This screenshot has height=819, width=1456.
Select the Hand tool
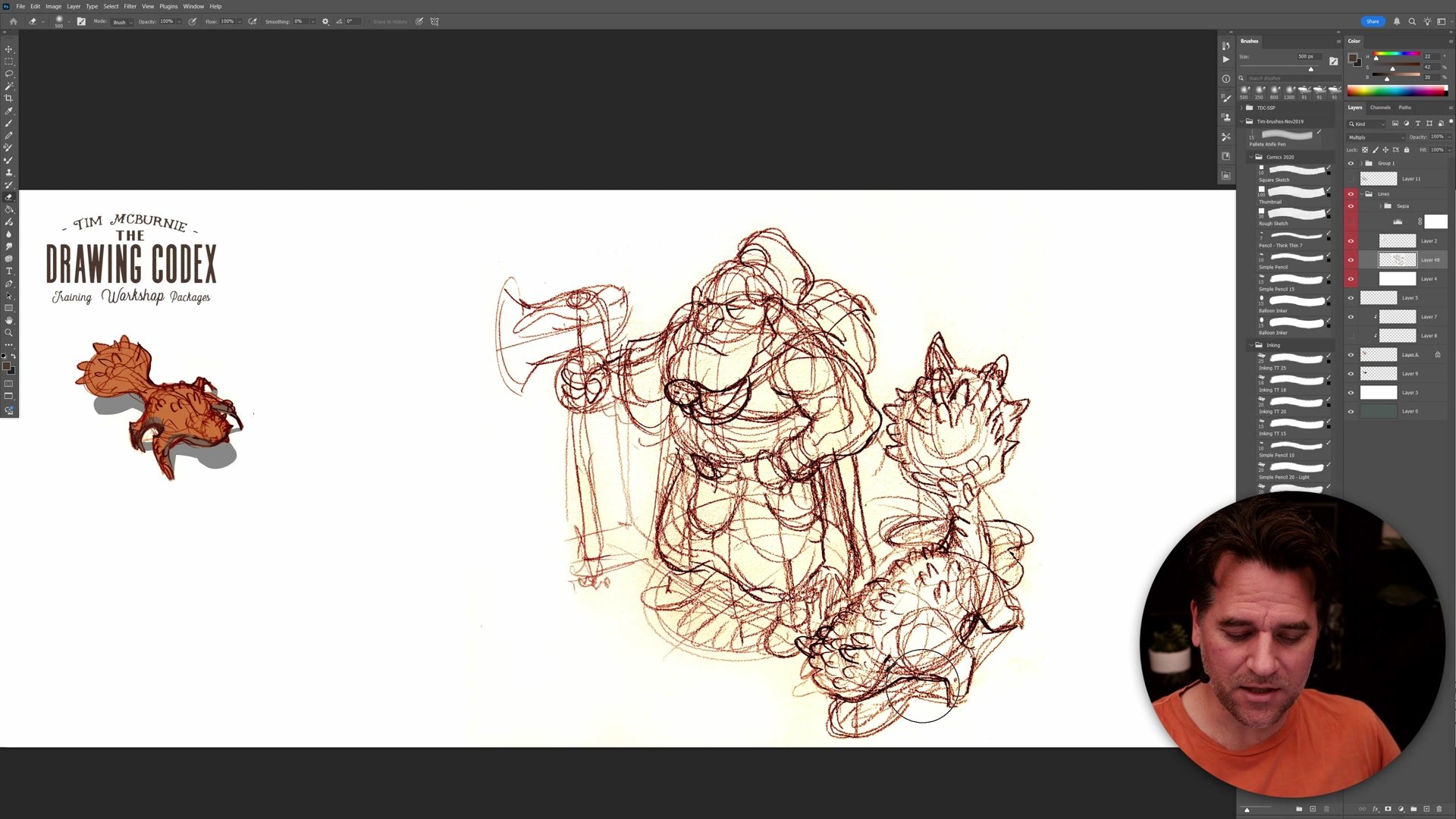pyautogui.click(x=9, y=321)
